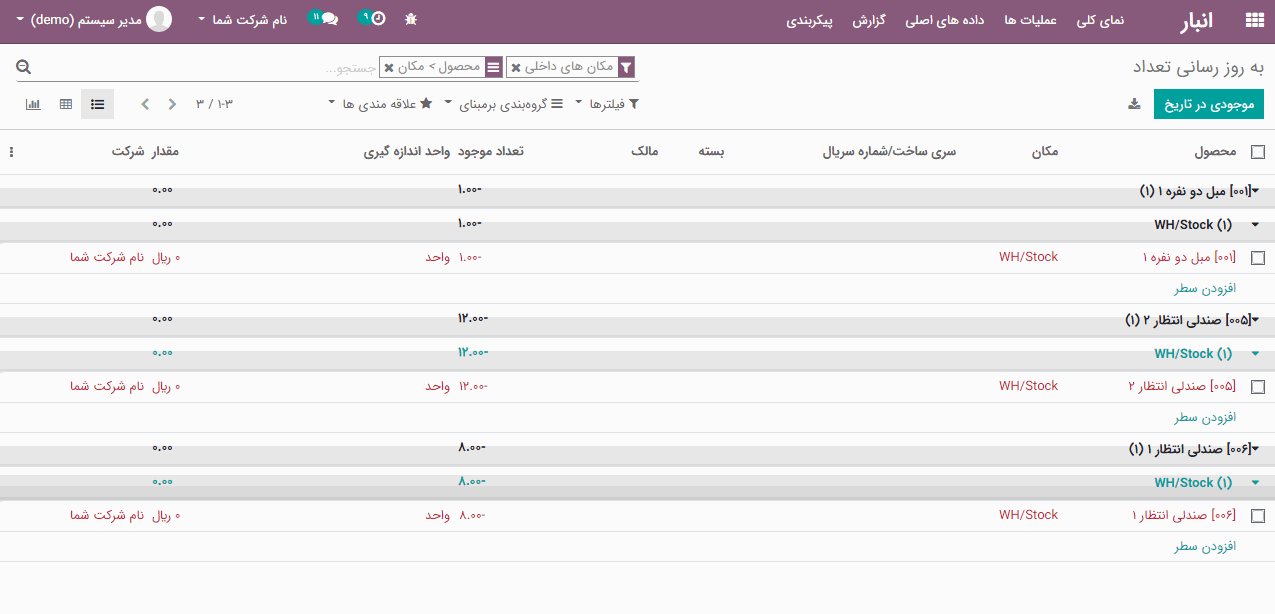This screenshot has width=1275, height=614.
Task: Open the debug bug icon
Action: tap(411, 20)
